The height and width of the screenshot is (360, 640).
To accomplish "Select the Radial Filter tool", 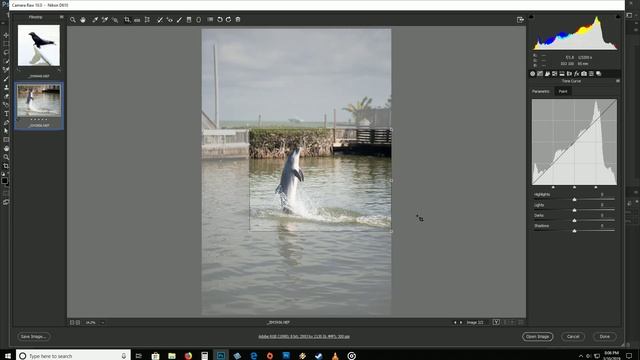I will (199, 20).
